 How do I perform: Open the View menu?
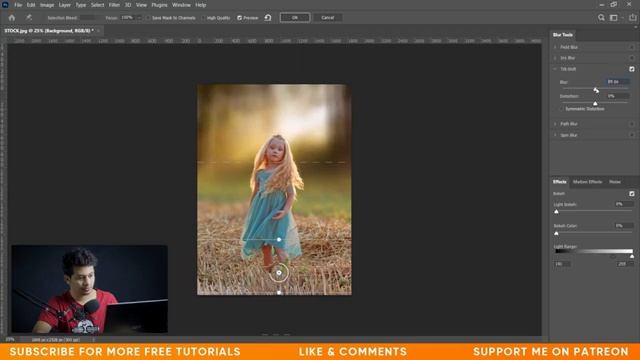pos(141,5)
